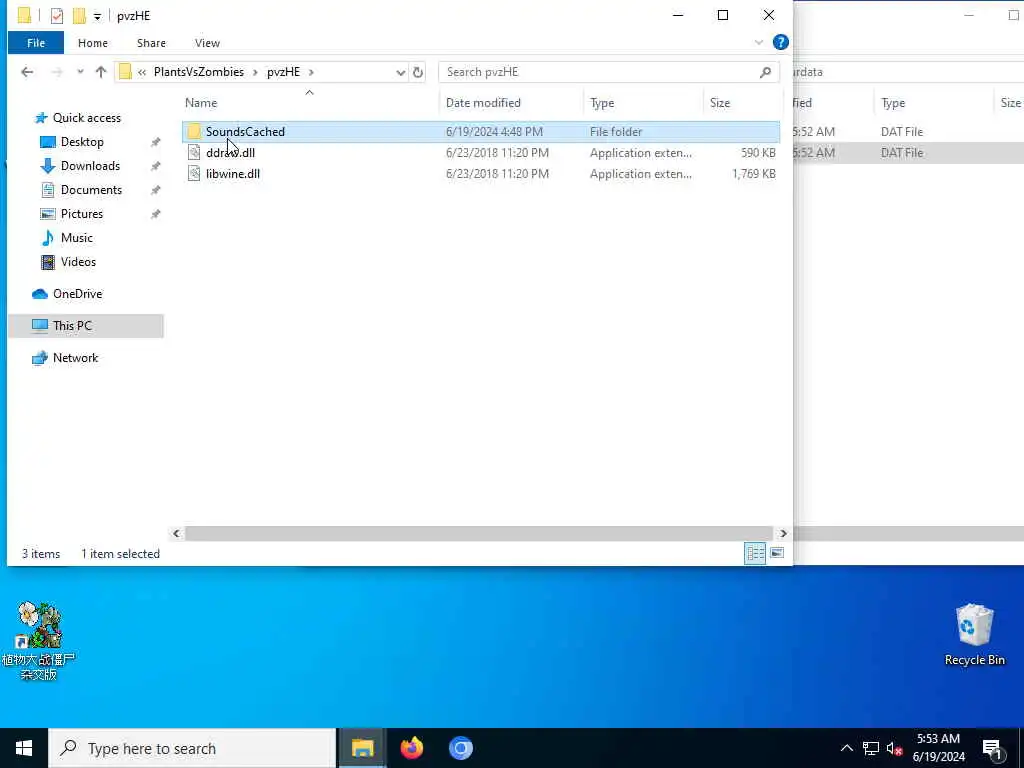Switch to Details view layout
1024x768 pixels.
[x=755, y=554]
